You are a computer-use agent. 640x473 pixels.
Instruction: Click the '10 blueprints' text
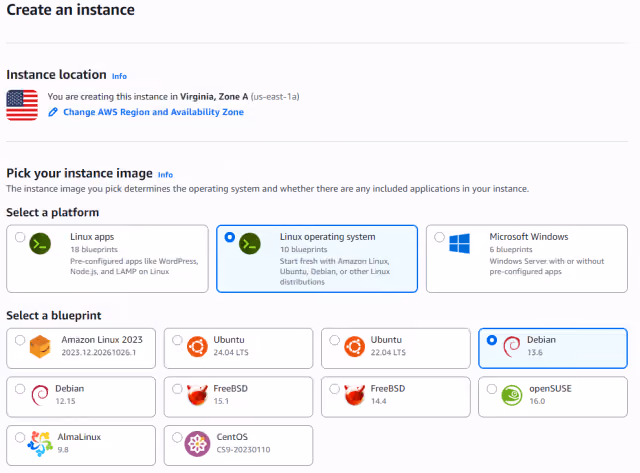coord(304,249)
